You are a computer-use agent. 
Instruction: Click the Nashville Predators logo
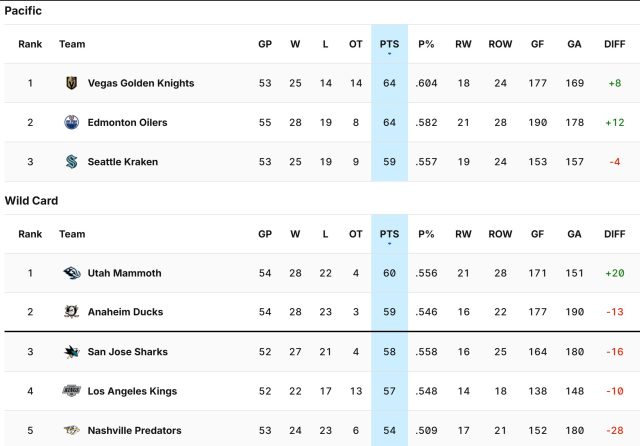pos(72,430)
